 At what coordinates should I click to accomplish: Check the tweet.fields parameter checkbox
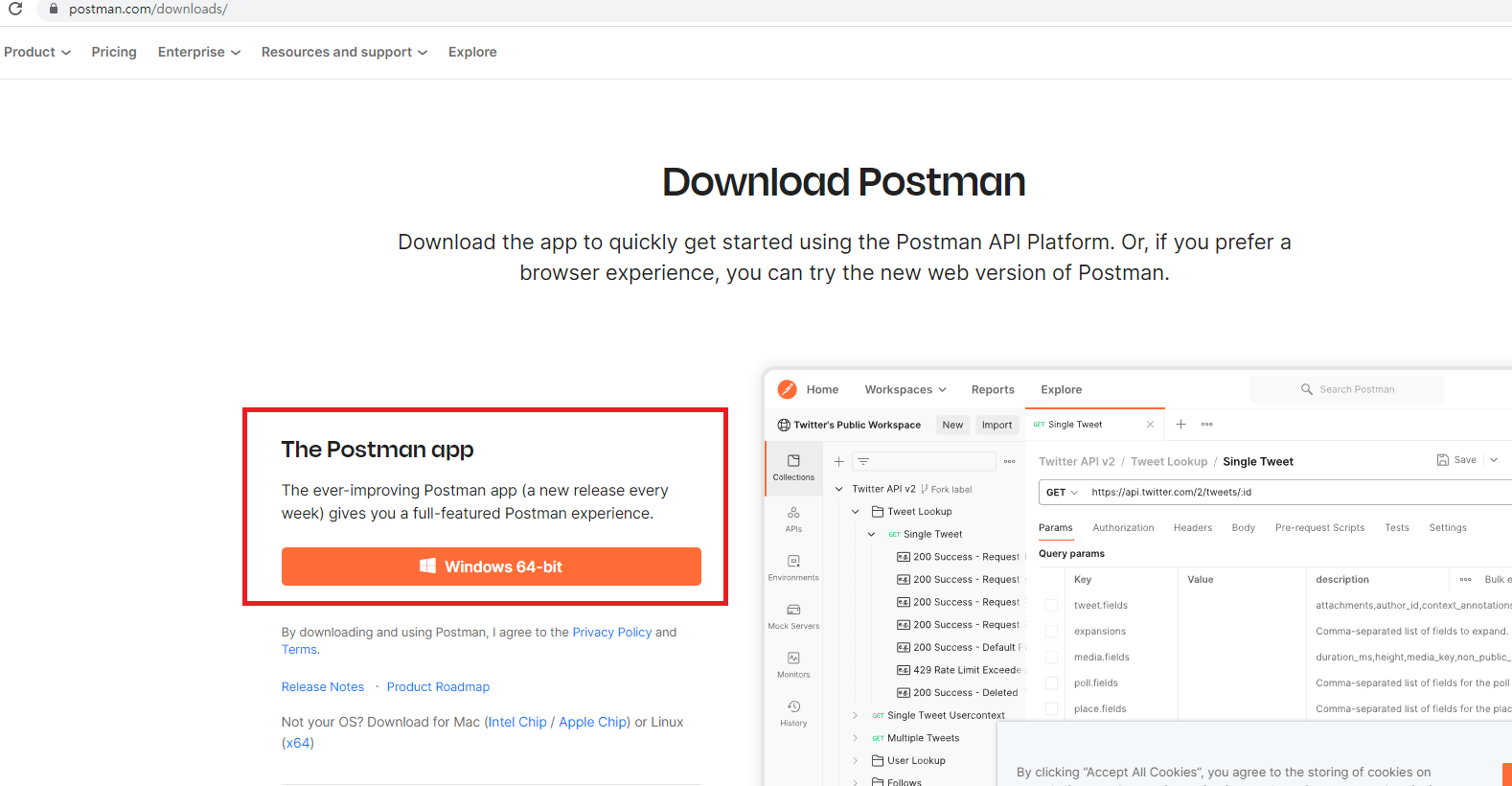(x=1052, y=606)
